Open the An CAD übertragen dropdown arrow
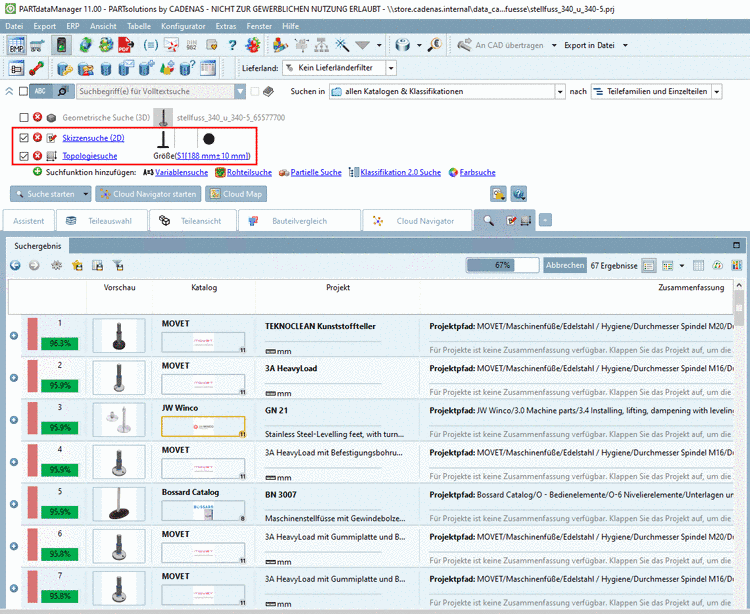The image size is (750, 614). pyautogui.click(x=554, y=45)
